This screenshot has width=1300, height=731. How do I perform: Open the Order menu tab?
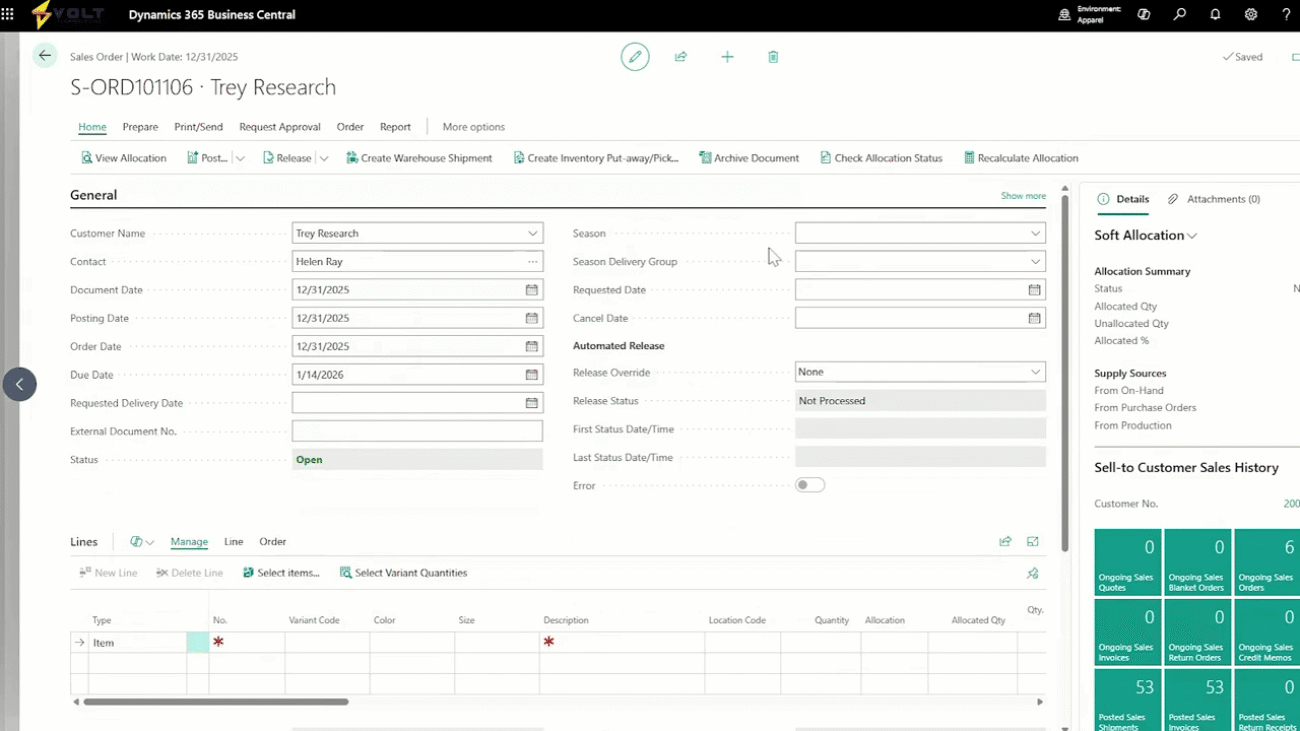pyautogui.click(x=350, y=127)
